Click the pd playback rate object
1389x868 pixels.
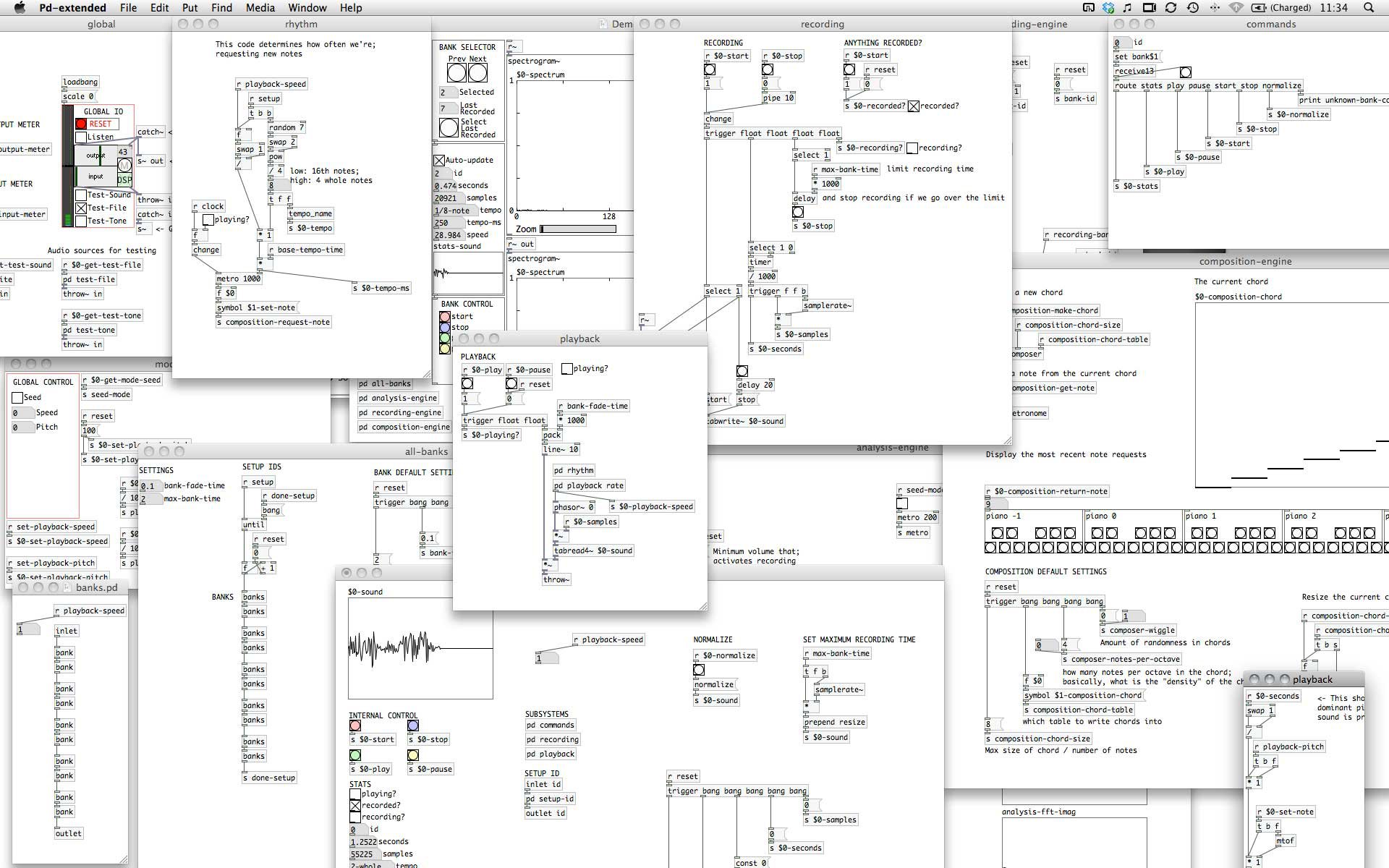589,486
